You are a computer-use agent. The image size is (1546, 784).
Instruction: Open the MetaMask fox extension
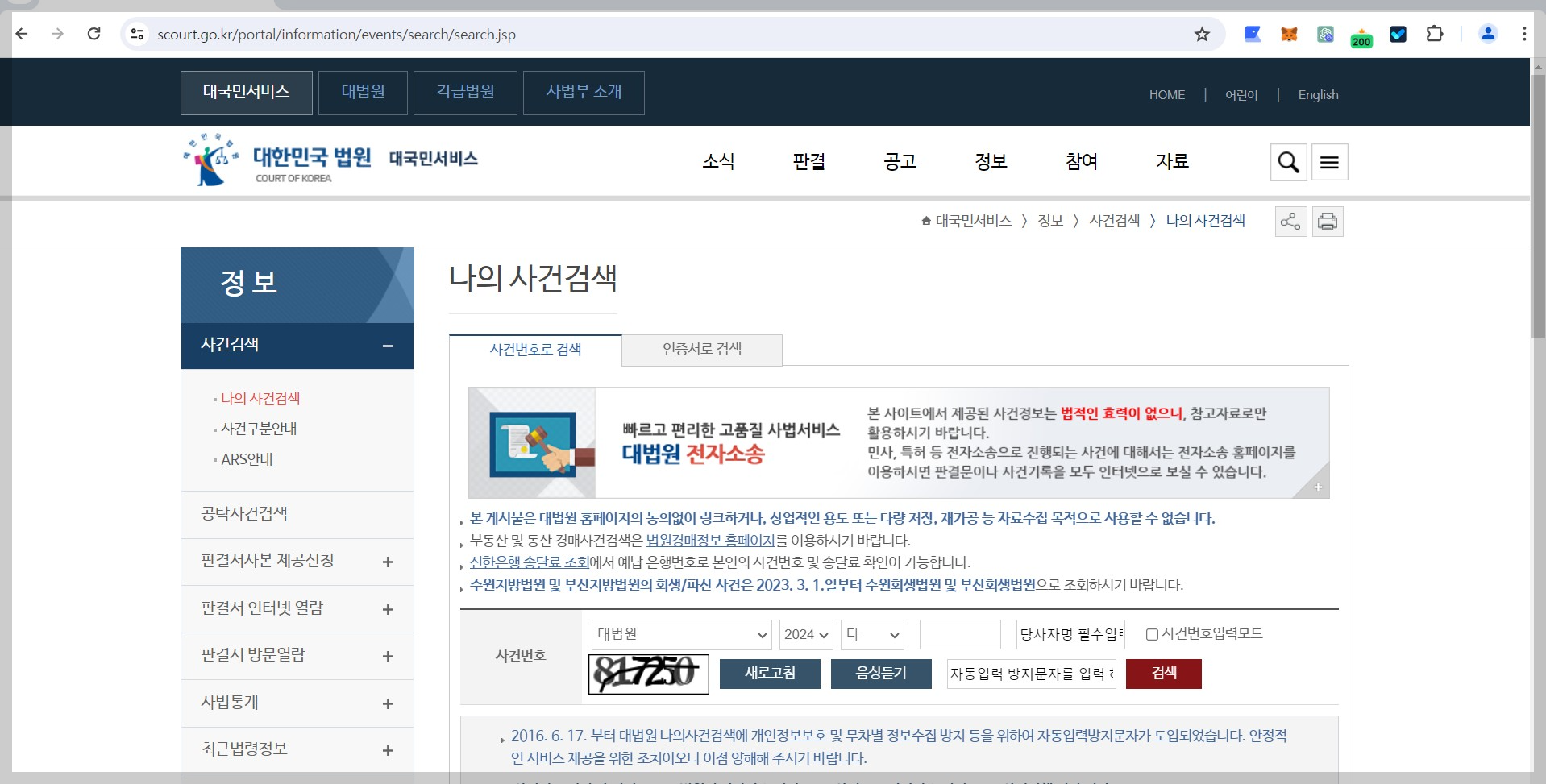(1289, 34)
